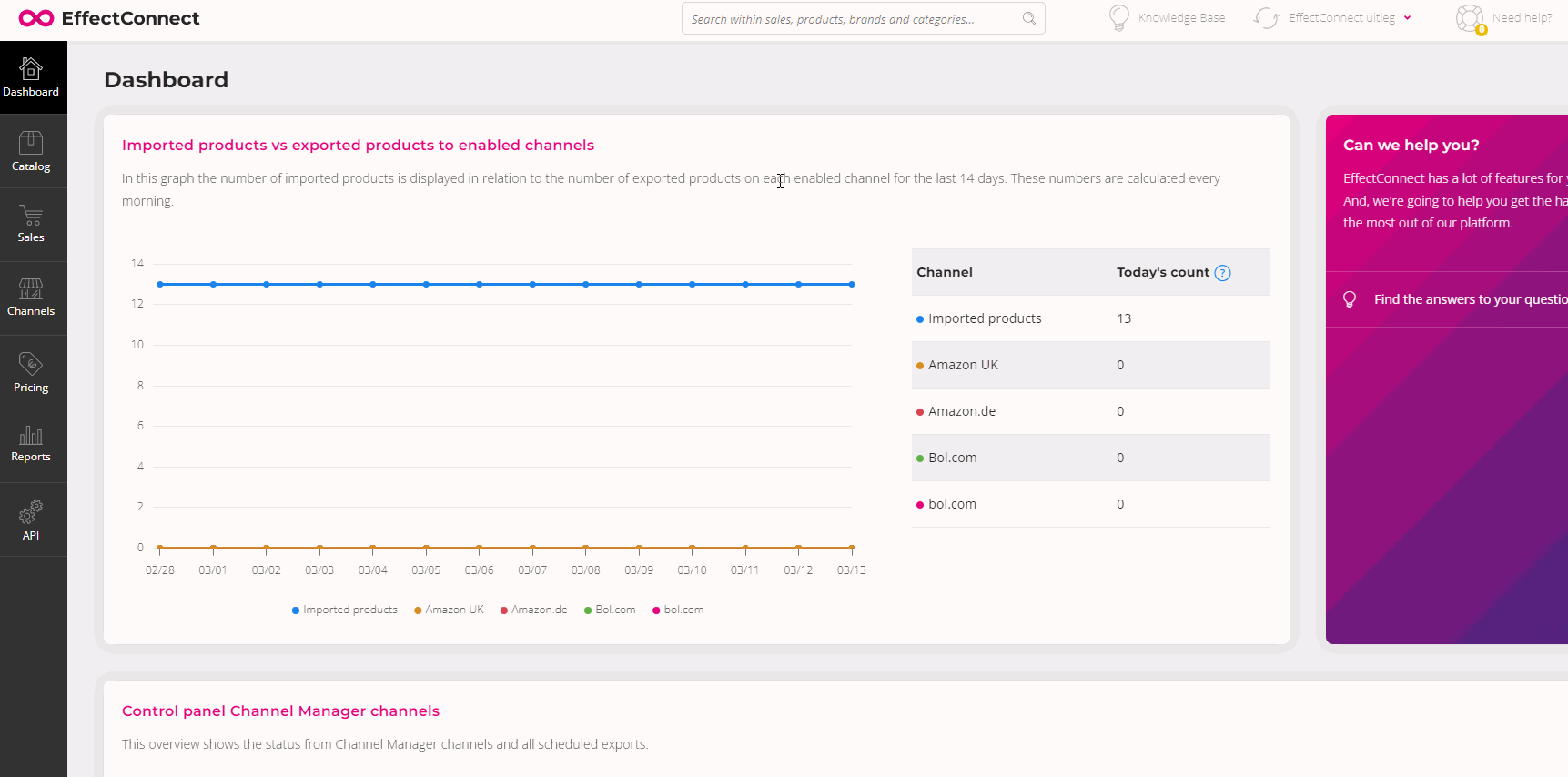Toggle Imported products series in chart legend
The width and height of the screenshot is (1568, 777).
[344, 610]
